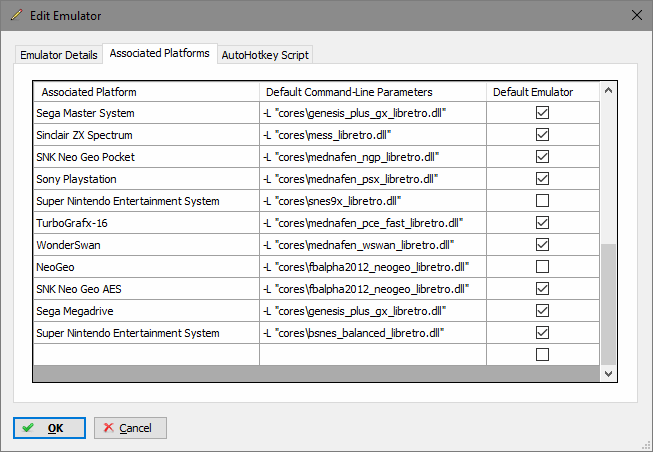Viewport: 653px width, 452px height.
Task: Click the mednafen_psx_libretro.dll parameters cell
Action: 373,179
